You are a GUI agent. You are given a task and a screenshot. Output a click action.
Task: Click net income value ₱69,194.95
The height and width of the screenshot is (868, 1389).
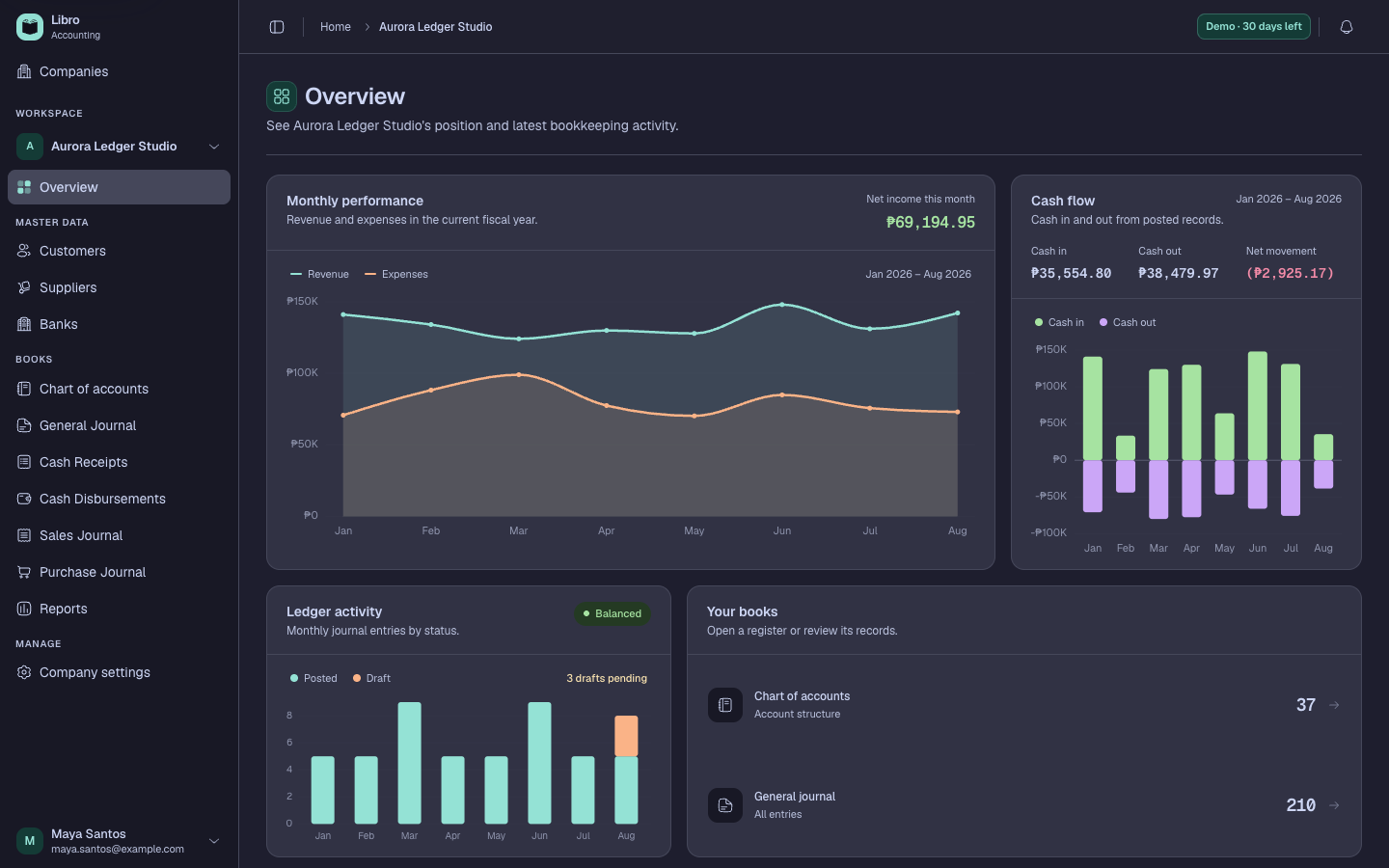(x=930, y=222)
